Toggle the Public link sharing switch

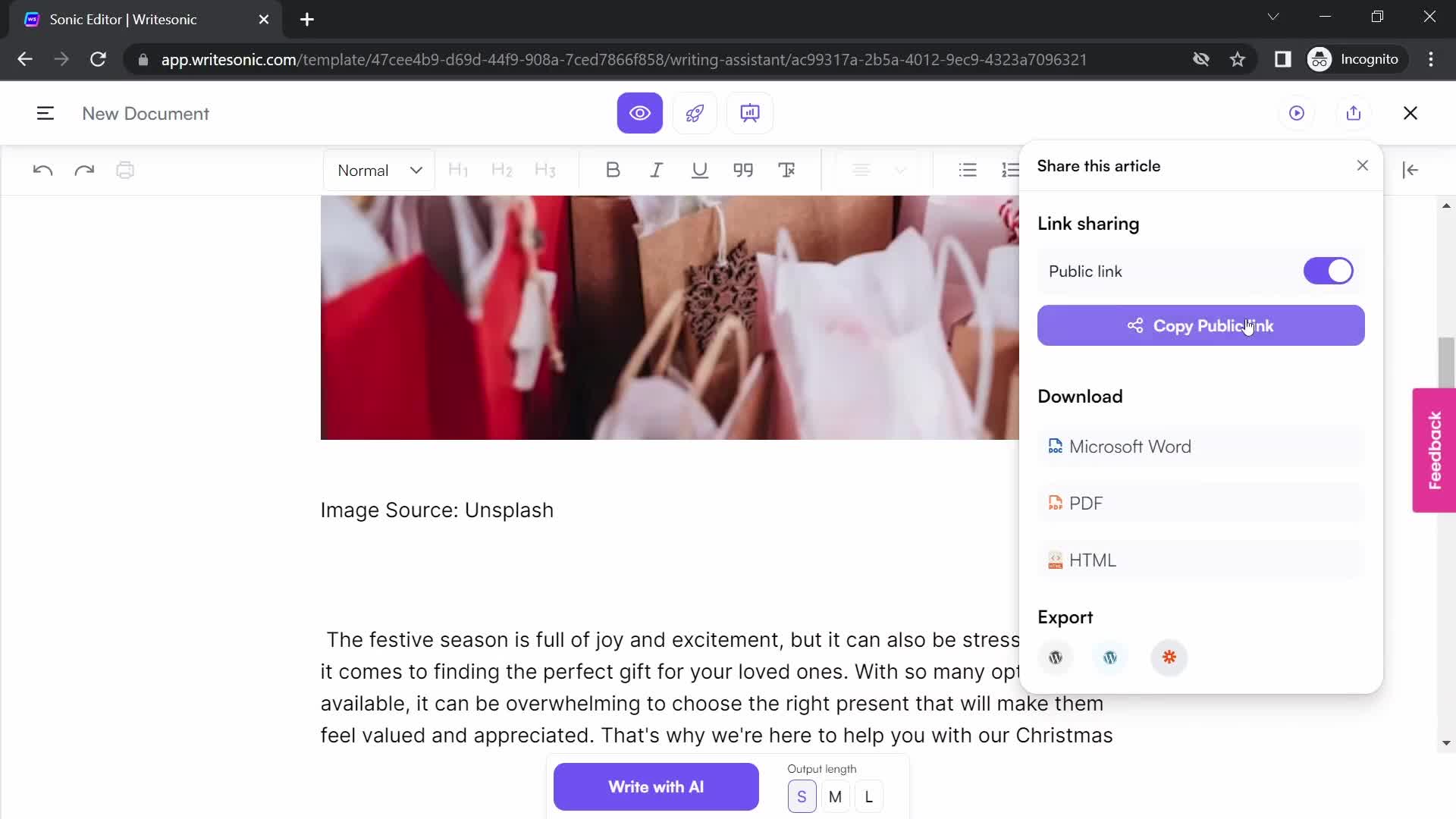coord(1330,270)
